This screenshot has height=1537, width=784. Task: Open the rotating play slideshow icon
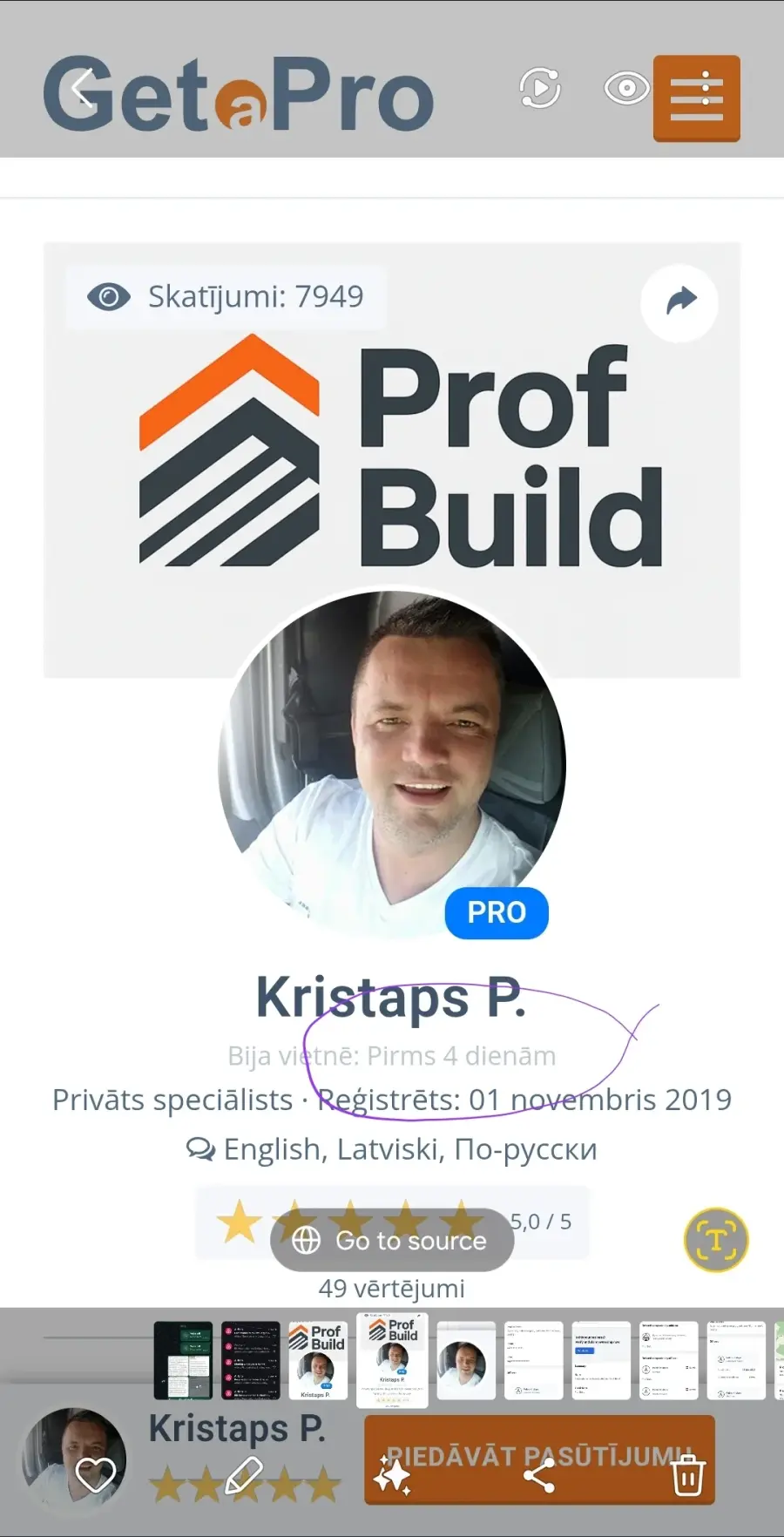coord(540,88)
